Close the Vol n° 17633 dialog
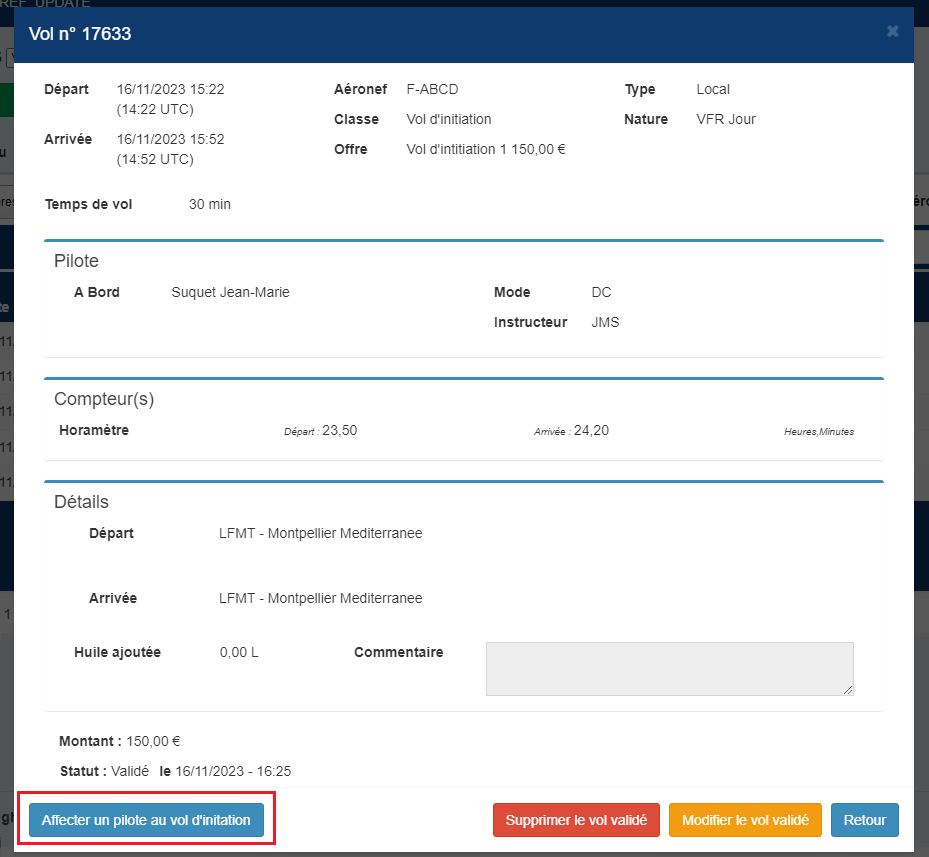 click(x=892, y=31)
